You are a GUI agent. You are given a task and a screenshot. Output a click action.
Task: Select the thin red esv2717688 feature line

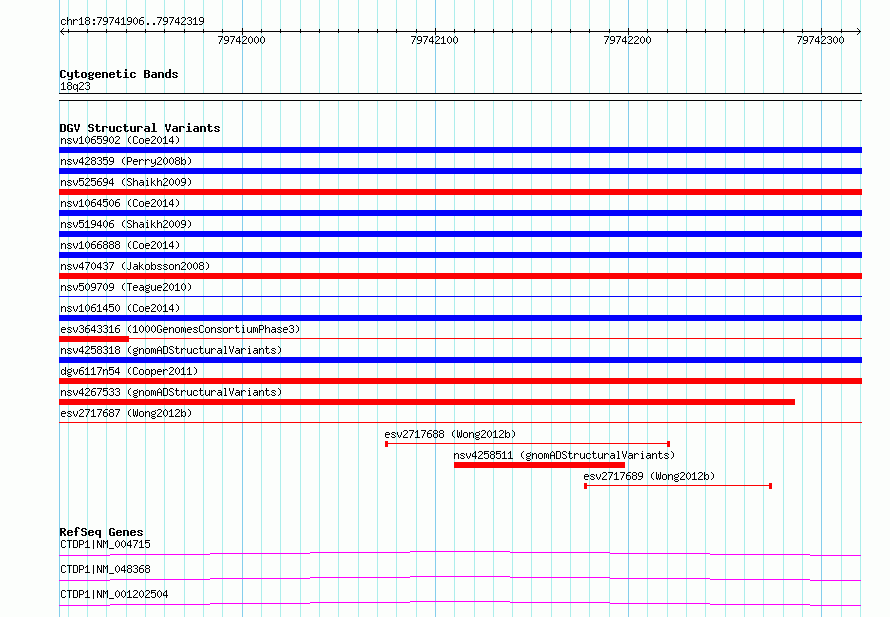coord(527,444)
